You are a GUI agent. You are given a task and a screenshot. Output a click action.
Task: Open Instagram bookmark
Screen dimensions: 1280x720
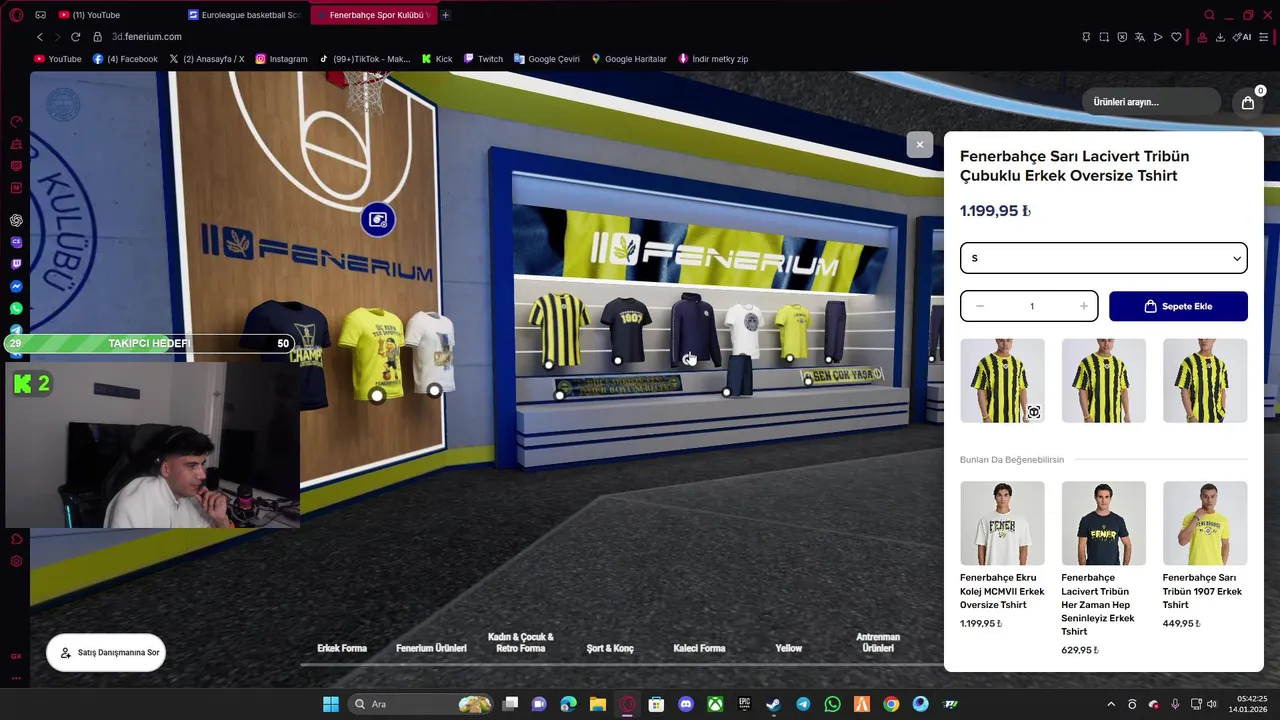281,59
